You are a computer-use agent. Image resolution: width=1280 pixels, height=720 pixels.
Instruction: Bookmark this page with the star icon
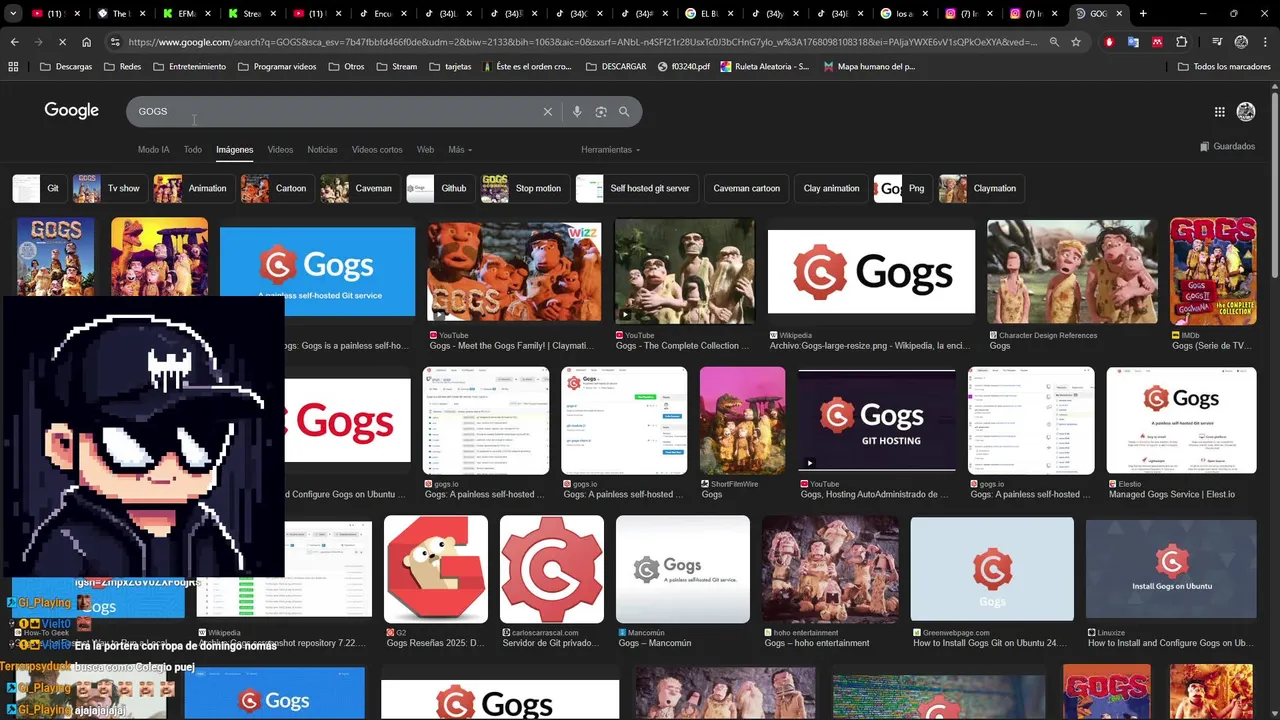1076,42
